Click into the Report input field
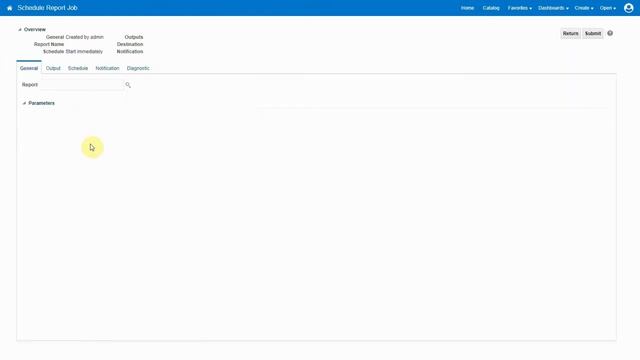640x360 pixels. coord(81,84)
